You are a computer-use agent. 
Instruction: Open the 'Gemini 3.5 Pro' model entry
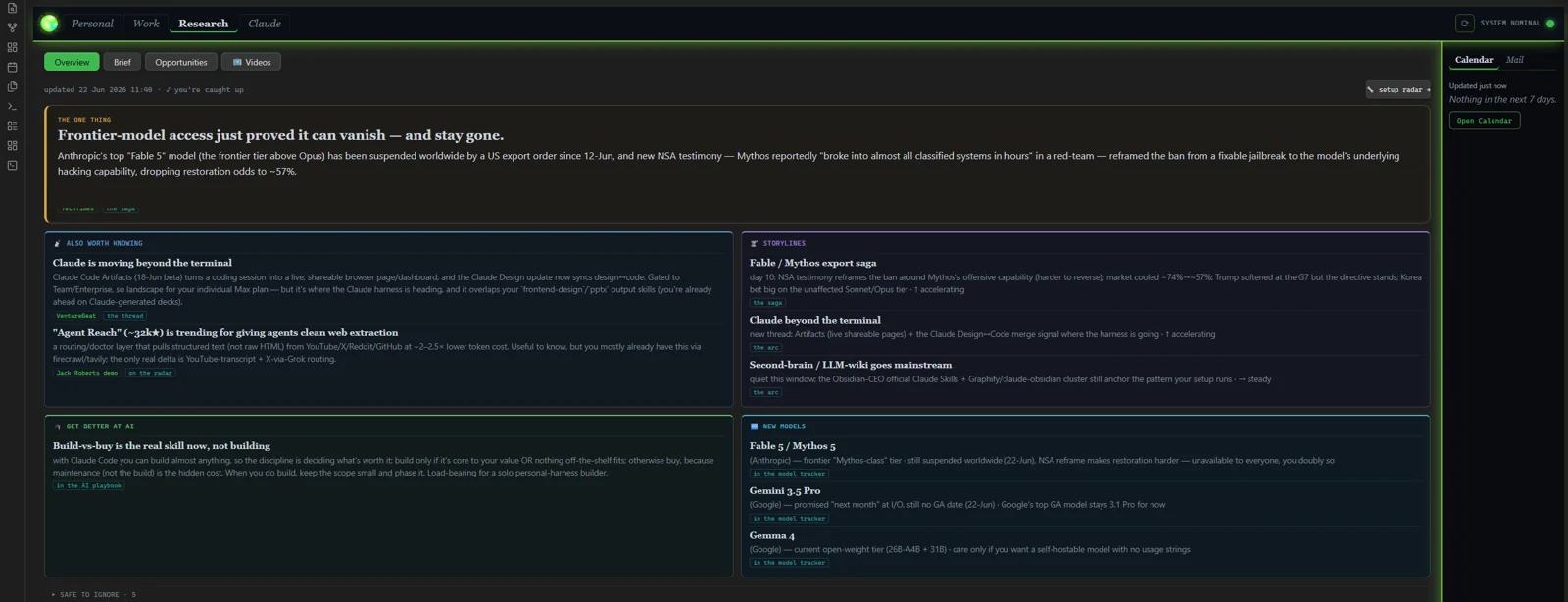785,490
